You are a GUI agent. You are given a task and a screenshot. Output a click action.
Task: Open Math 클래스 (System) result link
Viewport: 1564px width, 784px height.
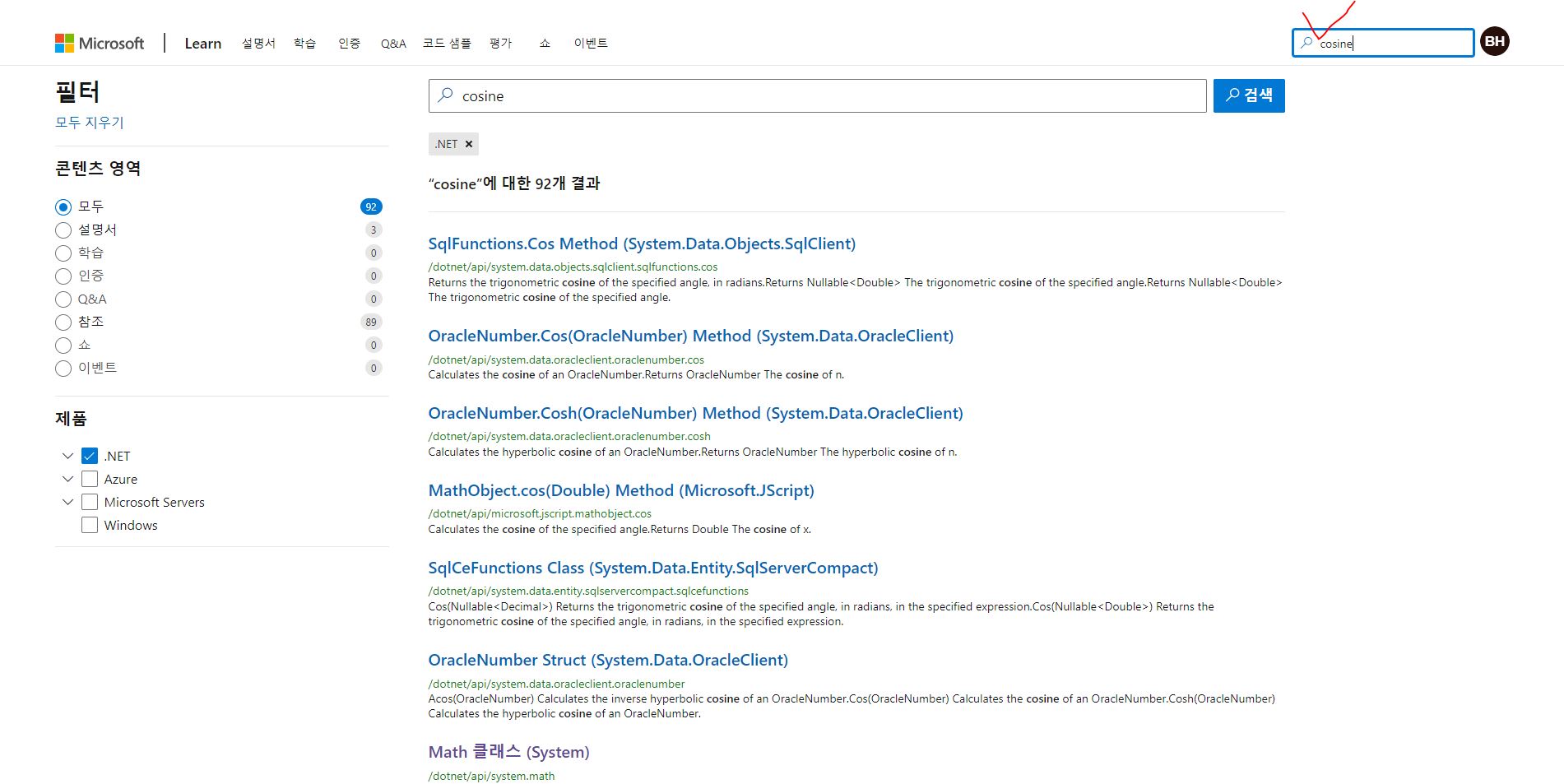pos(508,752)
